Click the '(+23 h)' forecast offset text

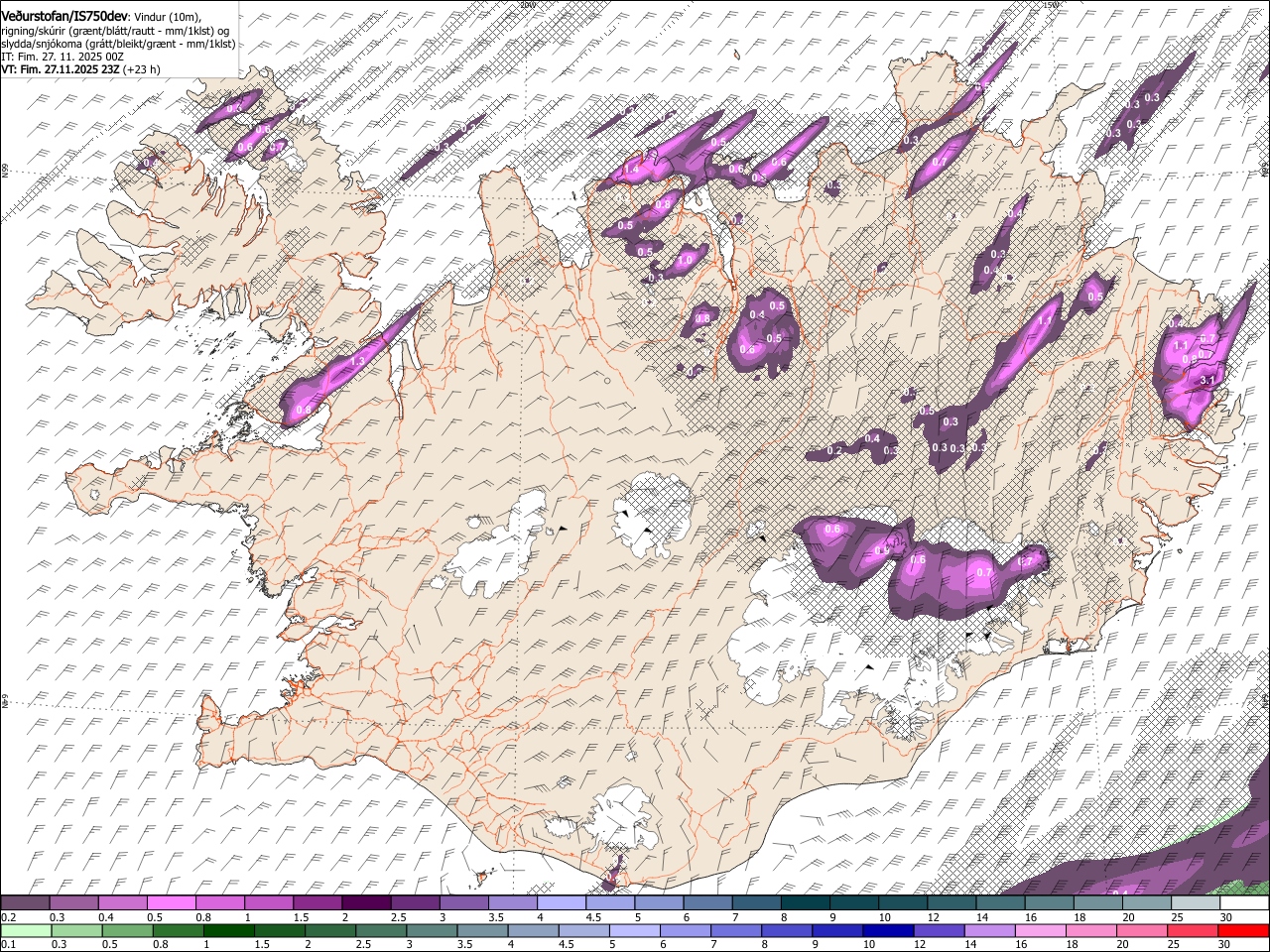(x=141, y=69)
